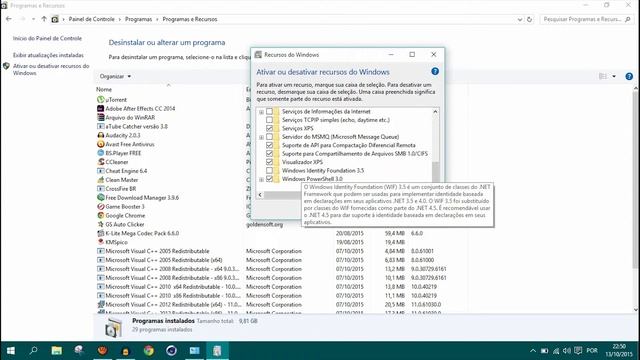Uncheck the Windows PowerShell 3.0 checkbox
The height and width of the screenshot is (360, 640).
(x=269, y=179)
